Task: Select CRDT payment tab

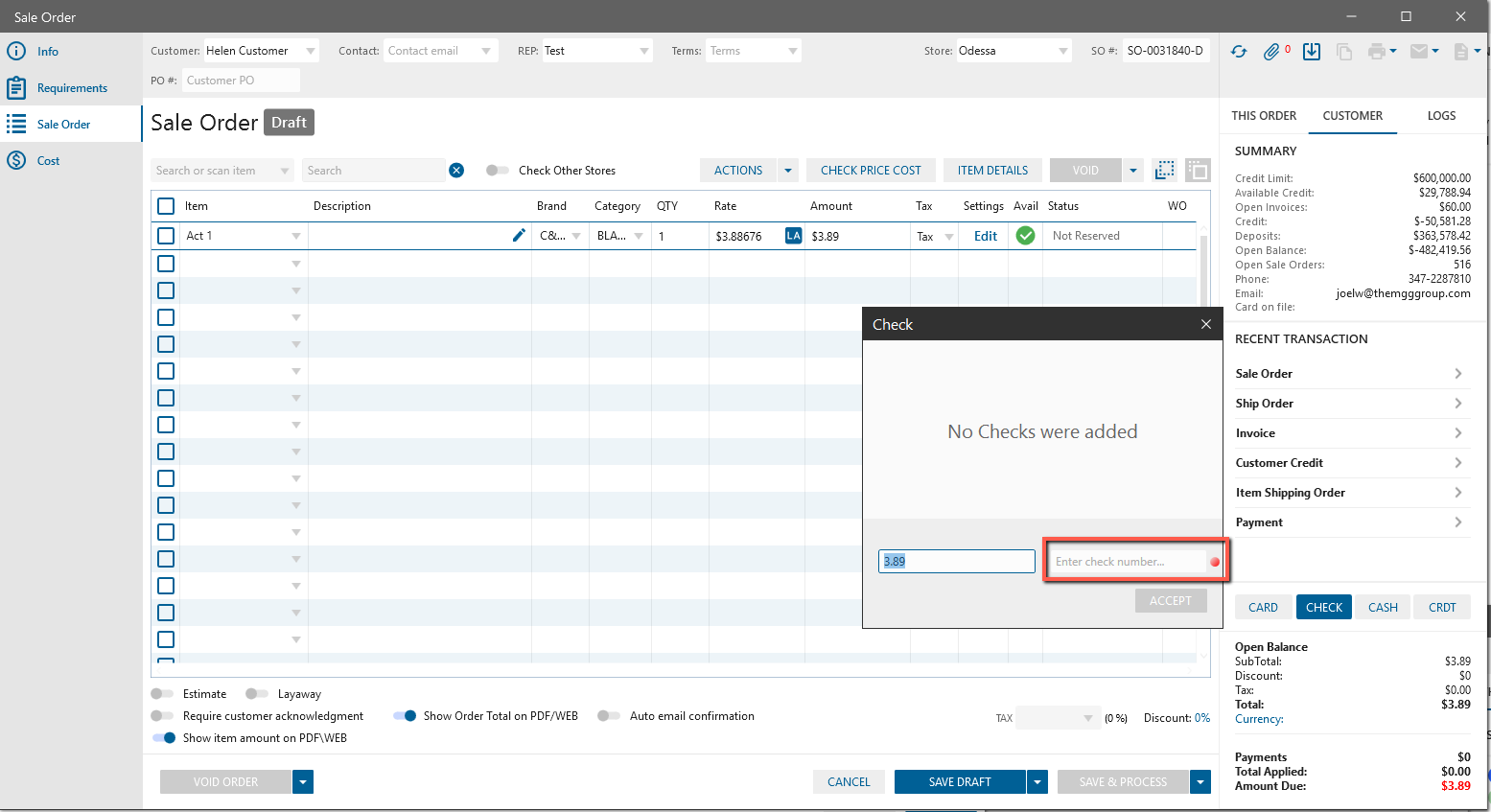Action: (1442, 607)
